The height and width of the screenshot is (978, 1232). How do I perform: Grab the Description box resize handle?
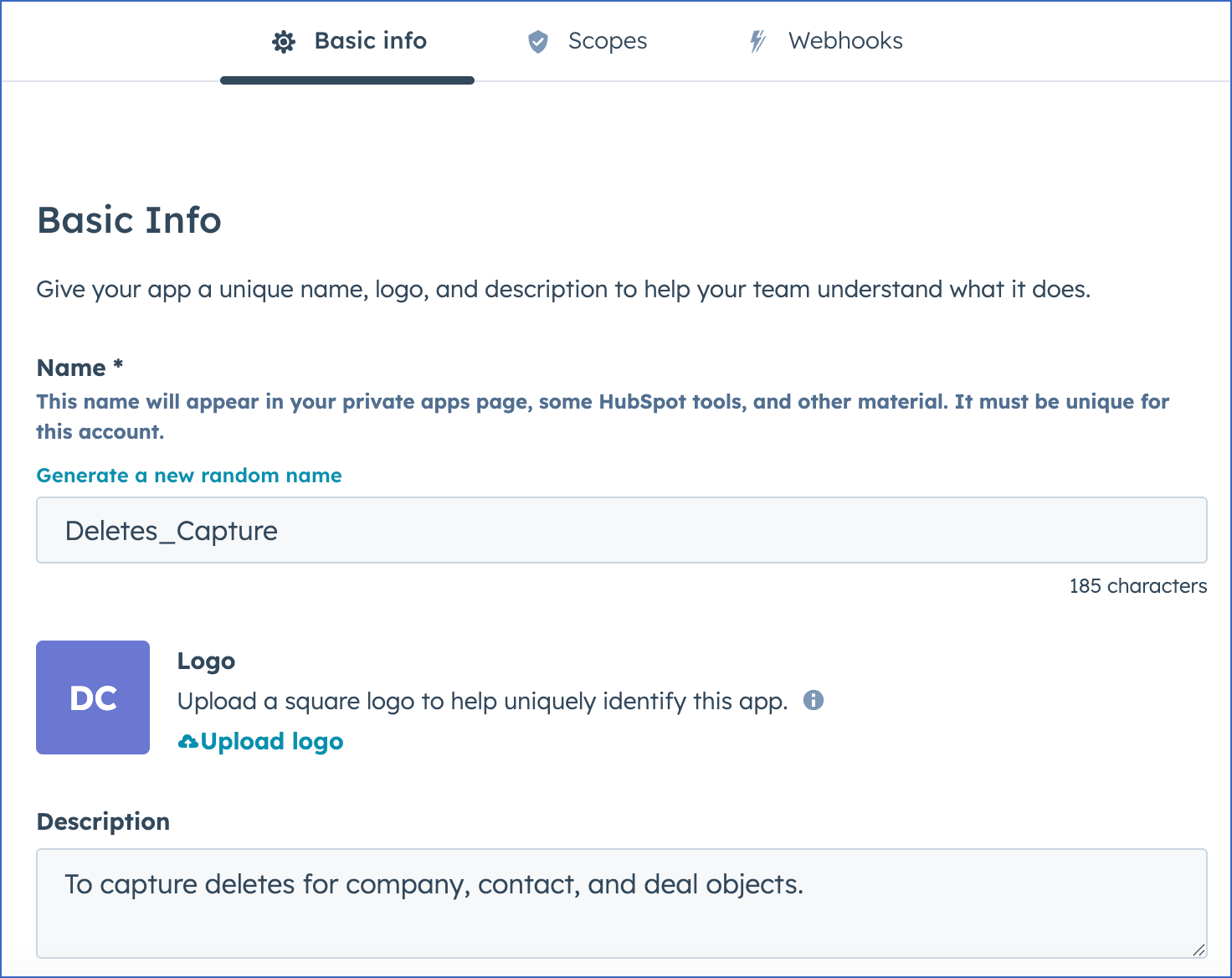(1199, 950)
